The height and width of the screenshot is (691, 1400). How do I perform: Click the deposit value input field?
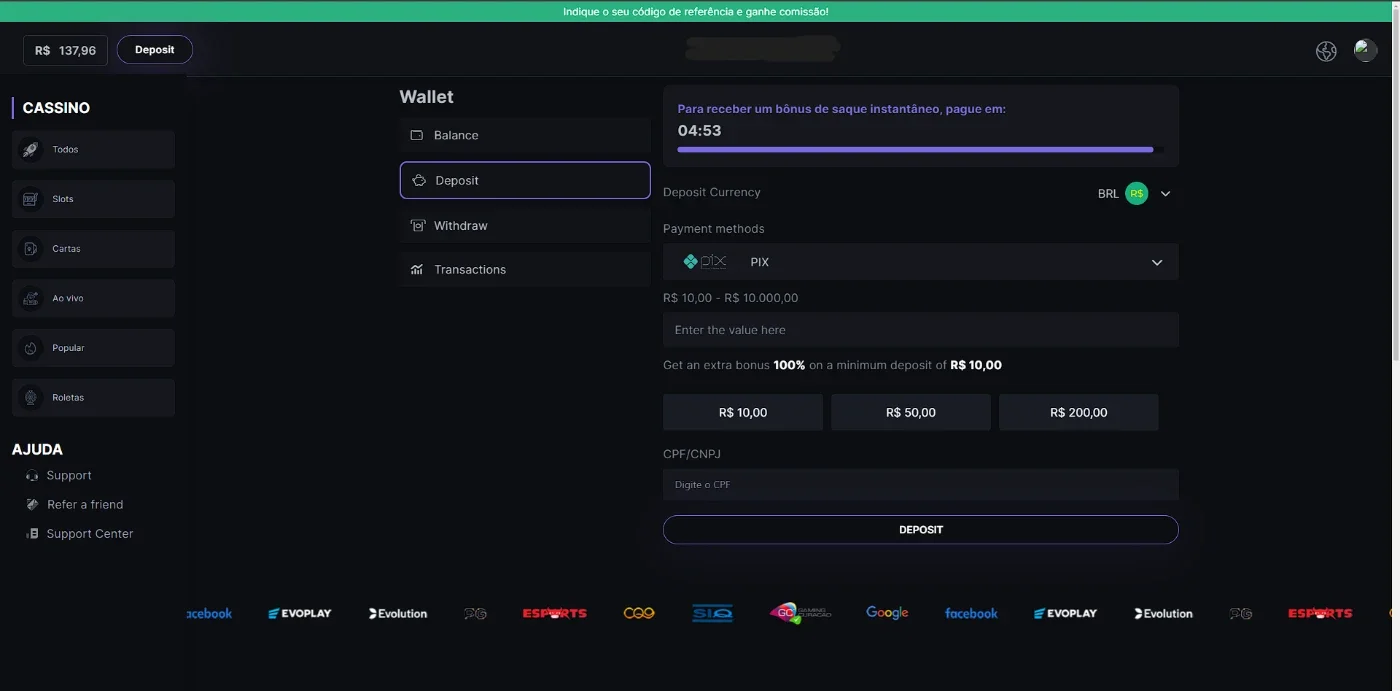point(920,330)
